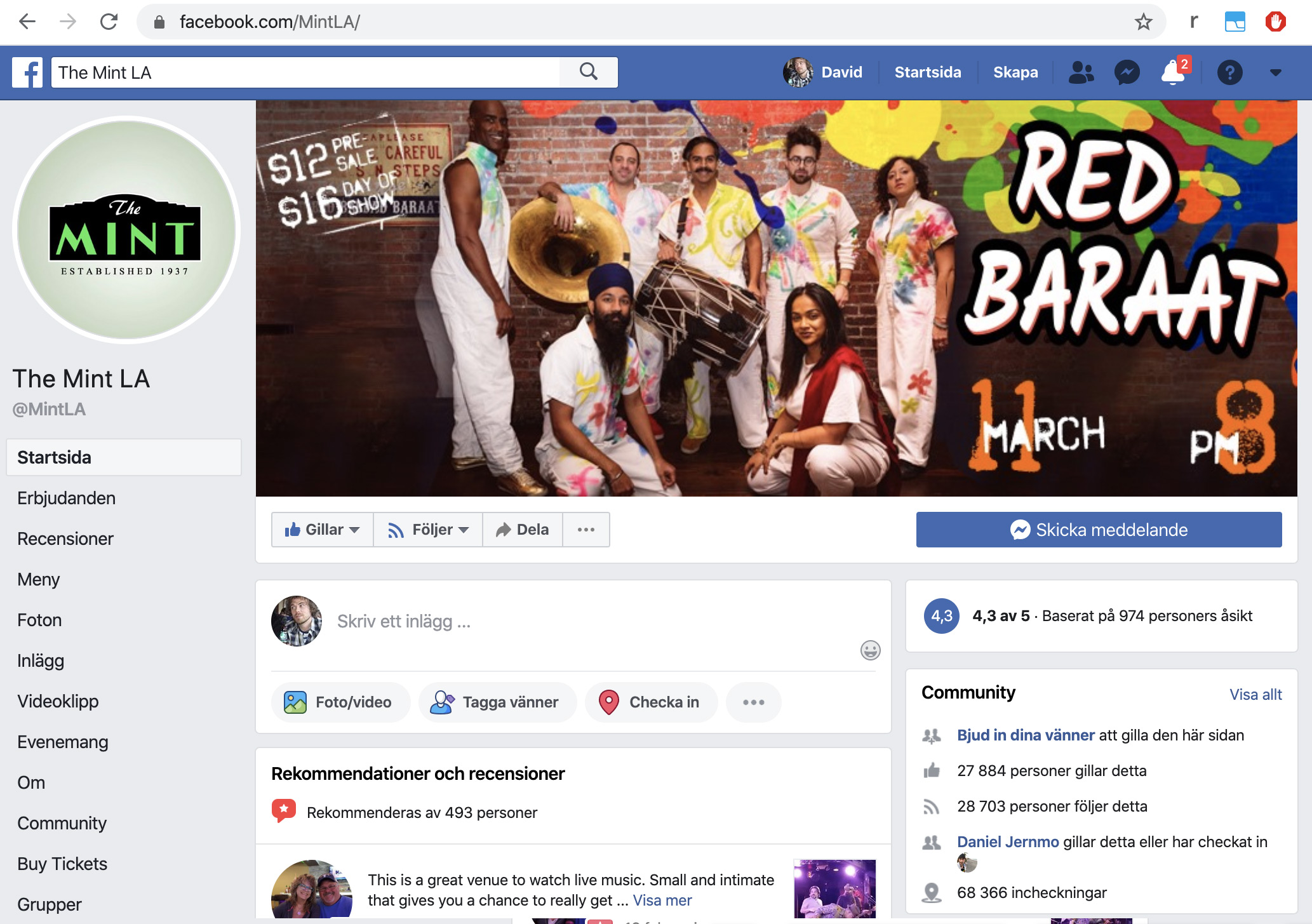Screen dimensions: 1312x924
Task: Click '68 366 incheckningar' text
Action: point(1032,892)
